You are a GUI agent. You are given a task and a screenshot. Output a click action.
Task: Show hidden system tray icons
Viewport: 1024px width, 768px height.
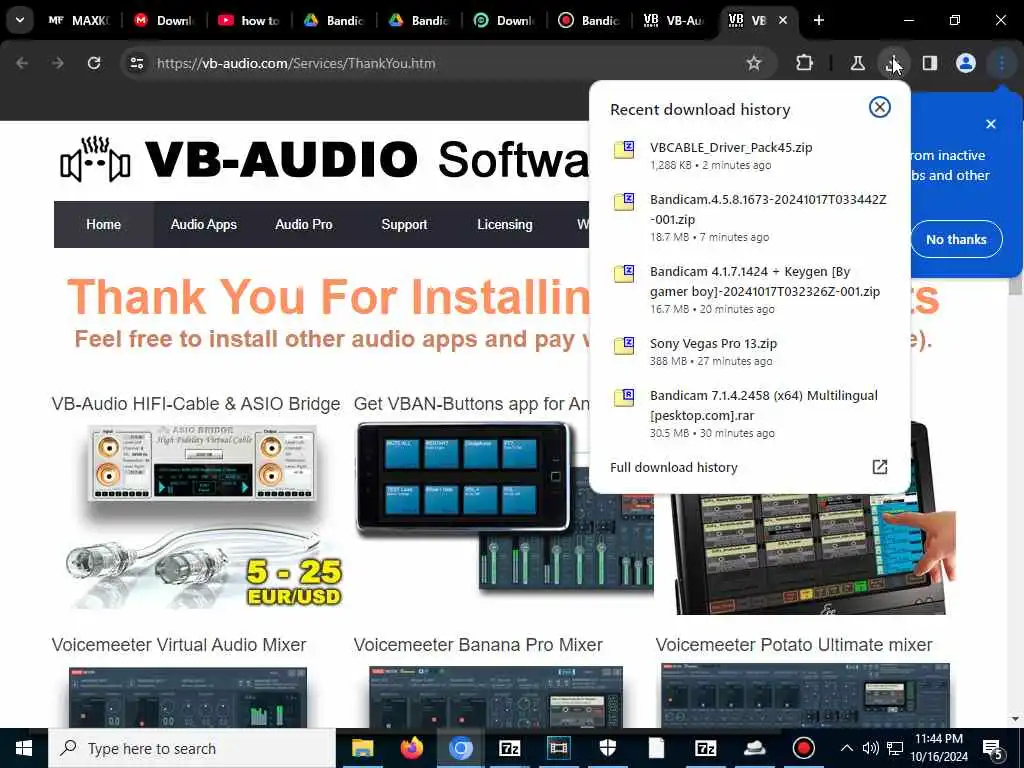(846, 748)
